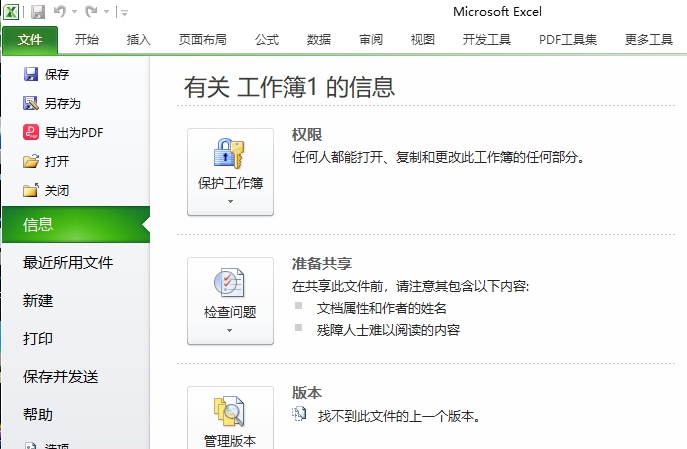The height and width of the screenshot is (449, 687).
Task: Click the 版本 heading
Action: click(307, 392)
